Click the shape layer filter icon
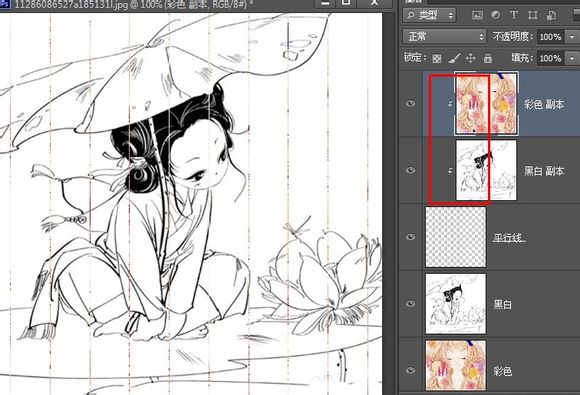Image resolution: width=580 pixels, height=395 pixels. tap(532, 15)
